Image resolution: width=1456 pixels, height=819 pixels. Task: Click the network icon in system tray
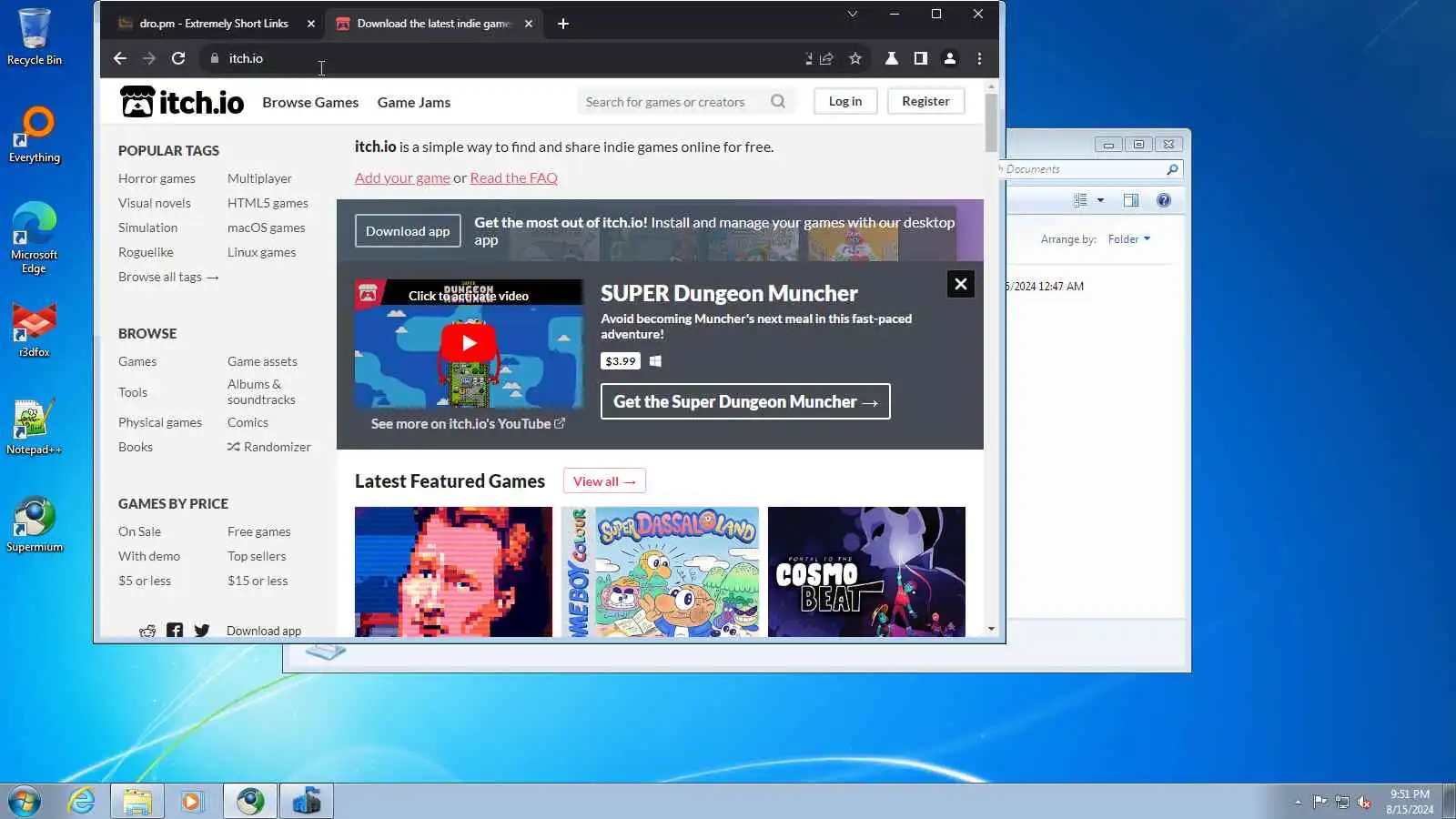click(x=1342, y=802)
